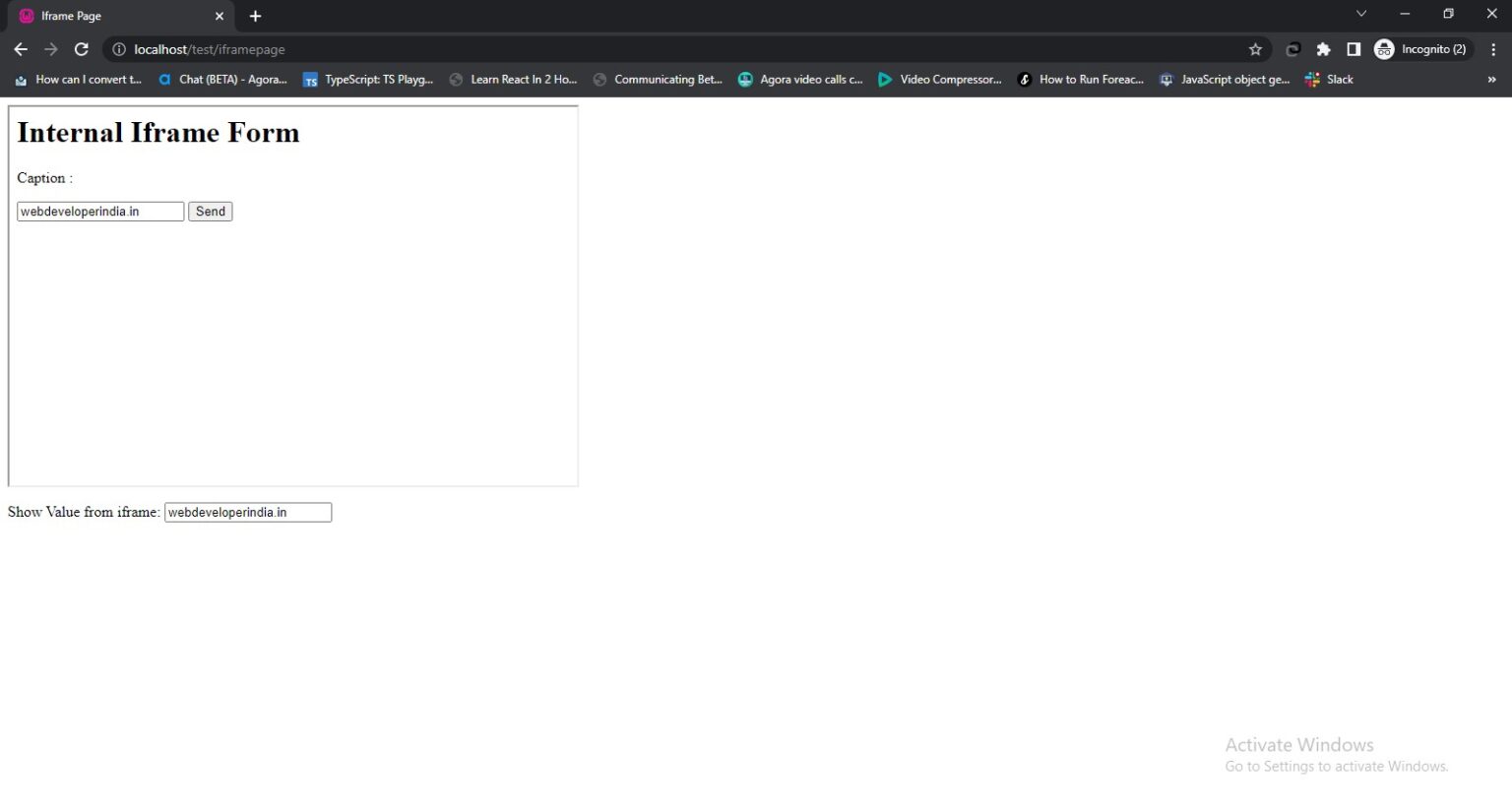Reload the Iframe Page
The image size is (1512, 809).
[82, 49]
